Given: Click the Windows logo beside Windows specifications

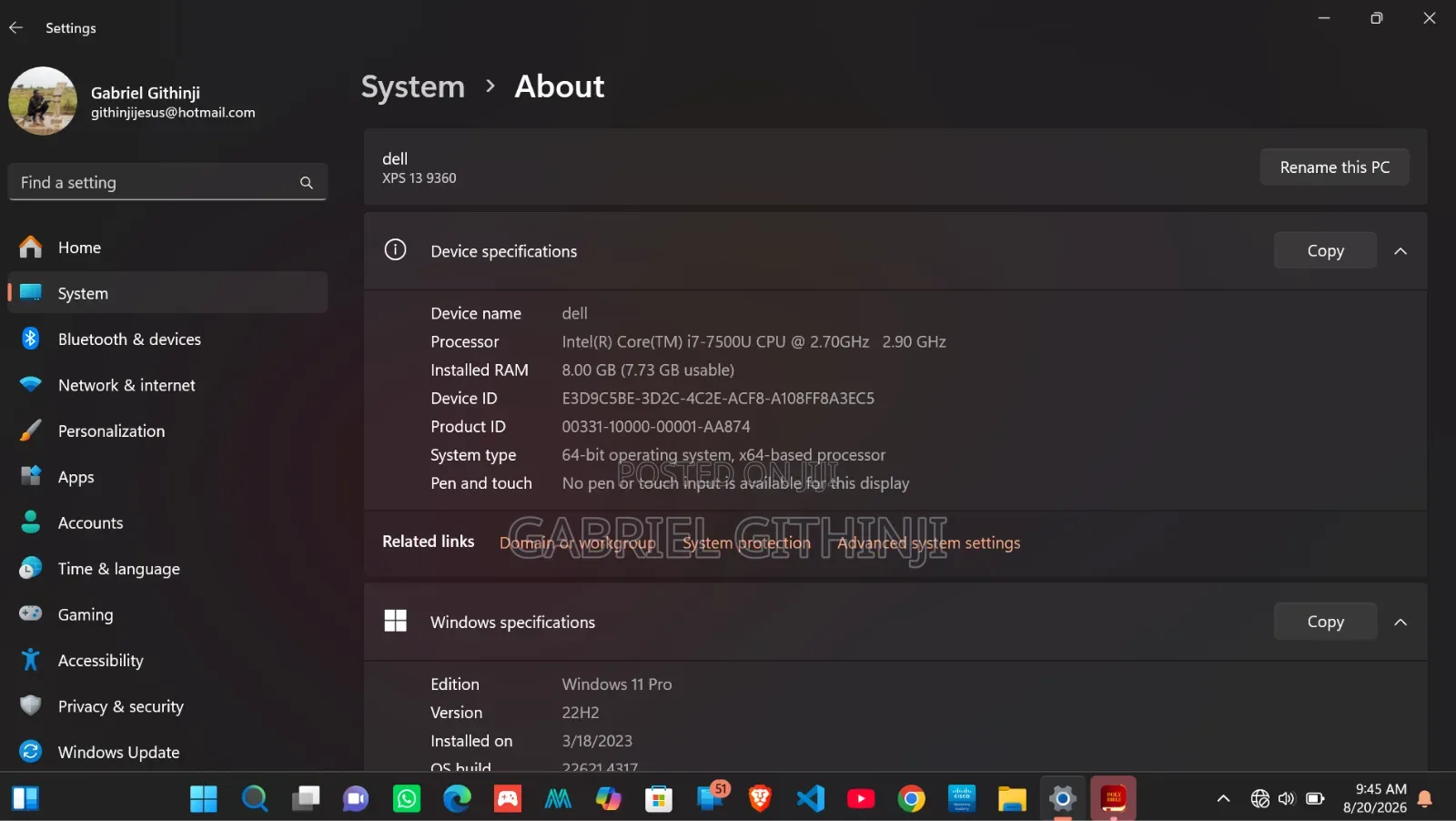Looking at the screenshot, I should tap(396, 622).
